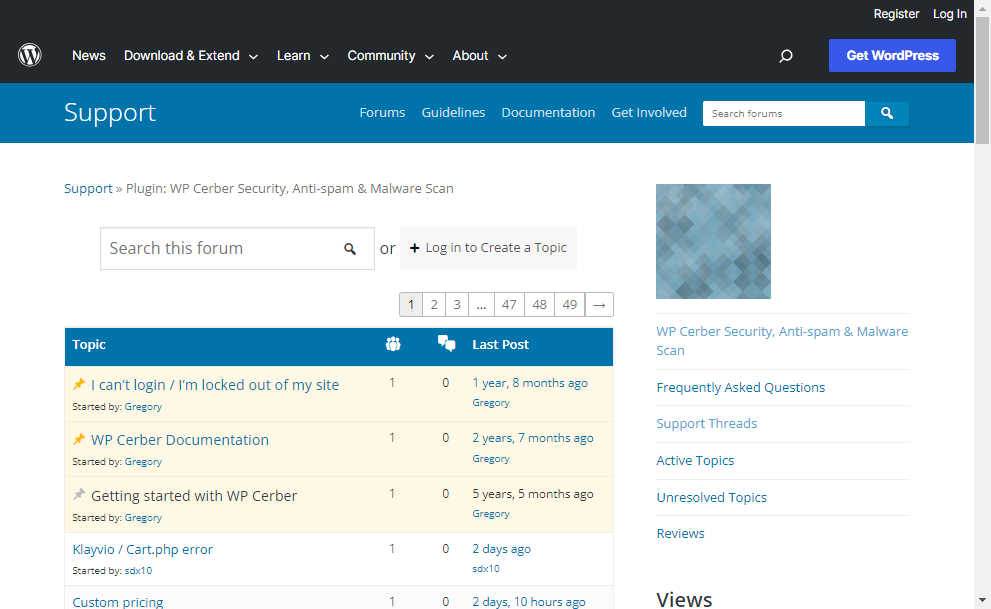Open Unresolved Topics sidebar link

click(711, 497)
